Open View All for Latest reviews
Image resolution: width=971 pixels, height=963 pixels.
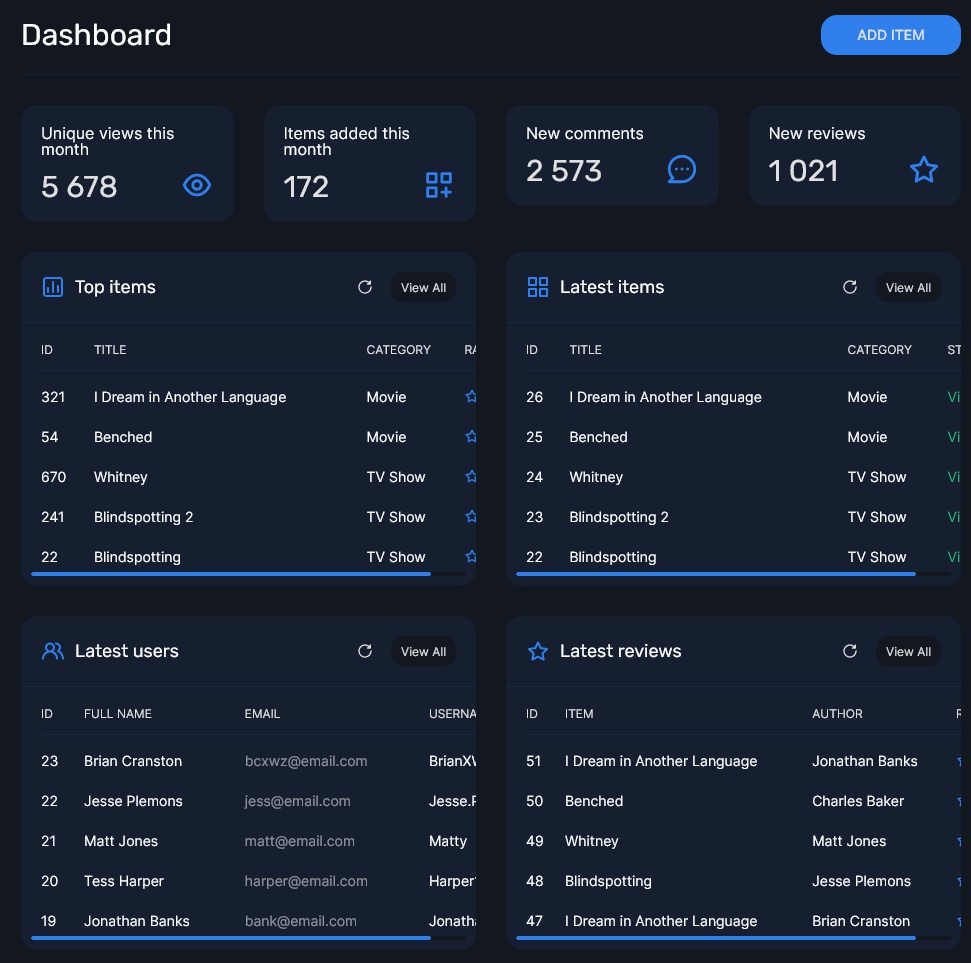[x=908, y=651]
